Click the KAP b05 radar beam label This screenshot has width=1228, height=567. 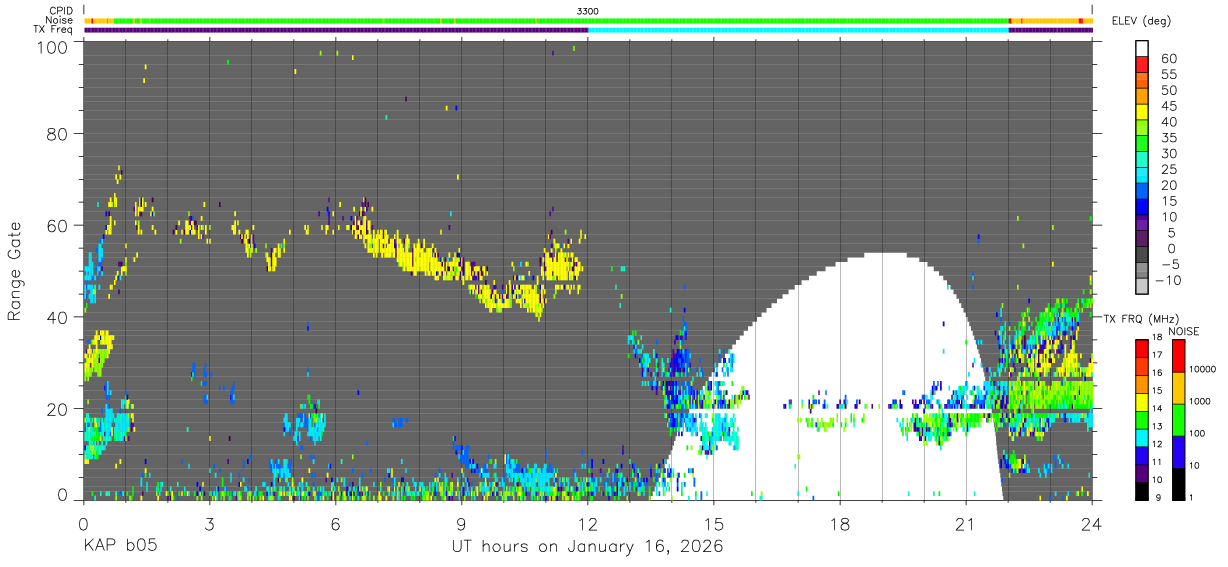point(119,546)
